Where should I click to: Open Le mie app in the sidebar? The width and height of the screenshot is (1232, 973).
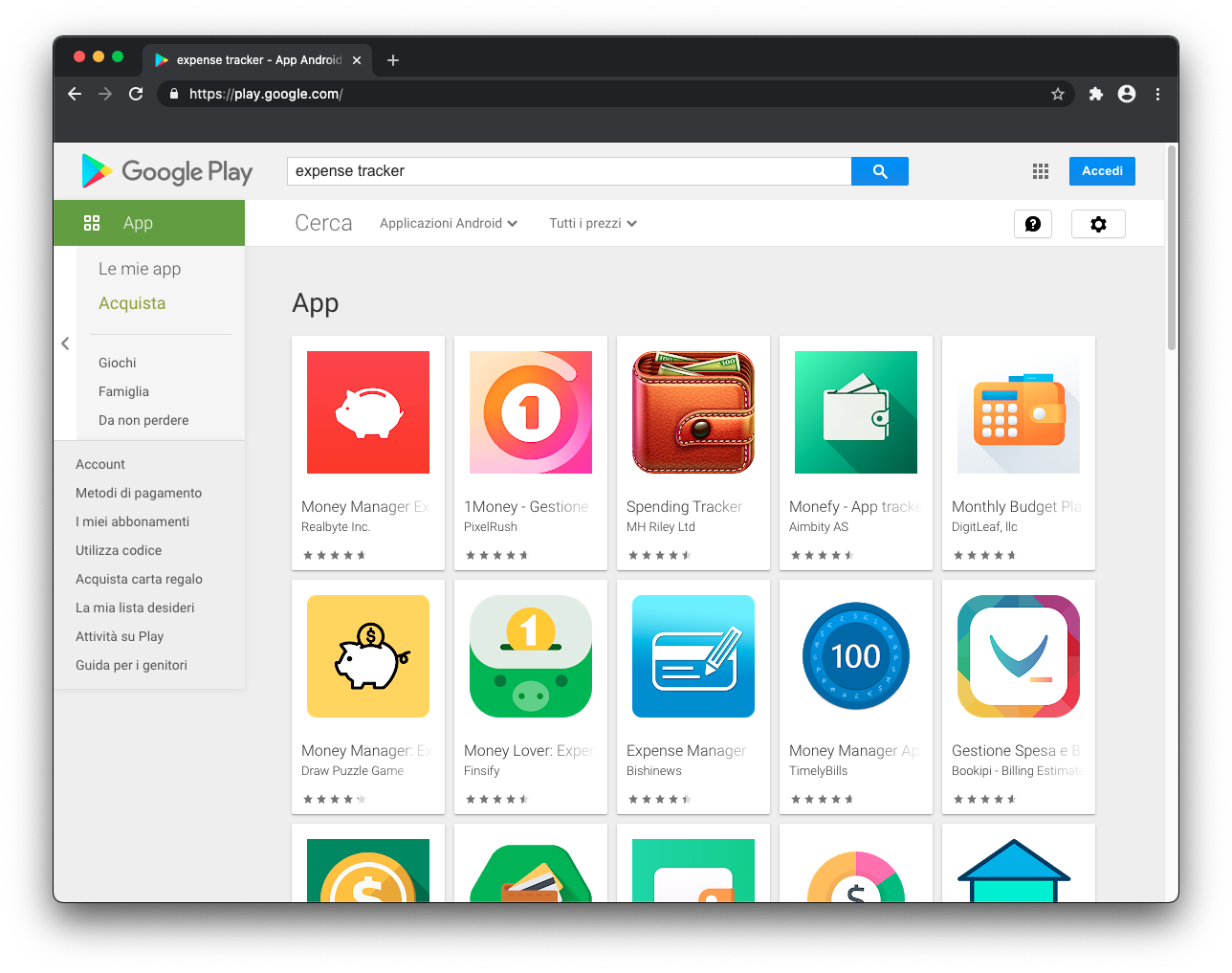[x=140, y=269]
